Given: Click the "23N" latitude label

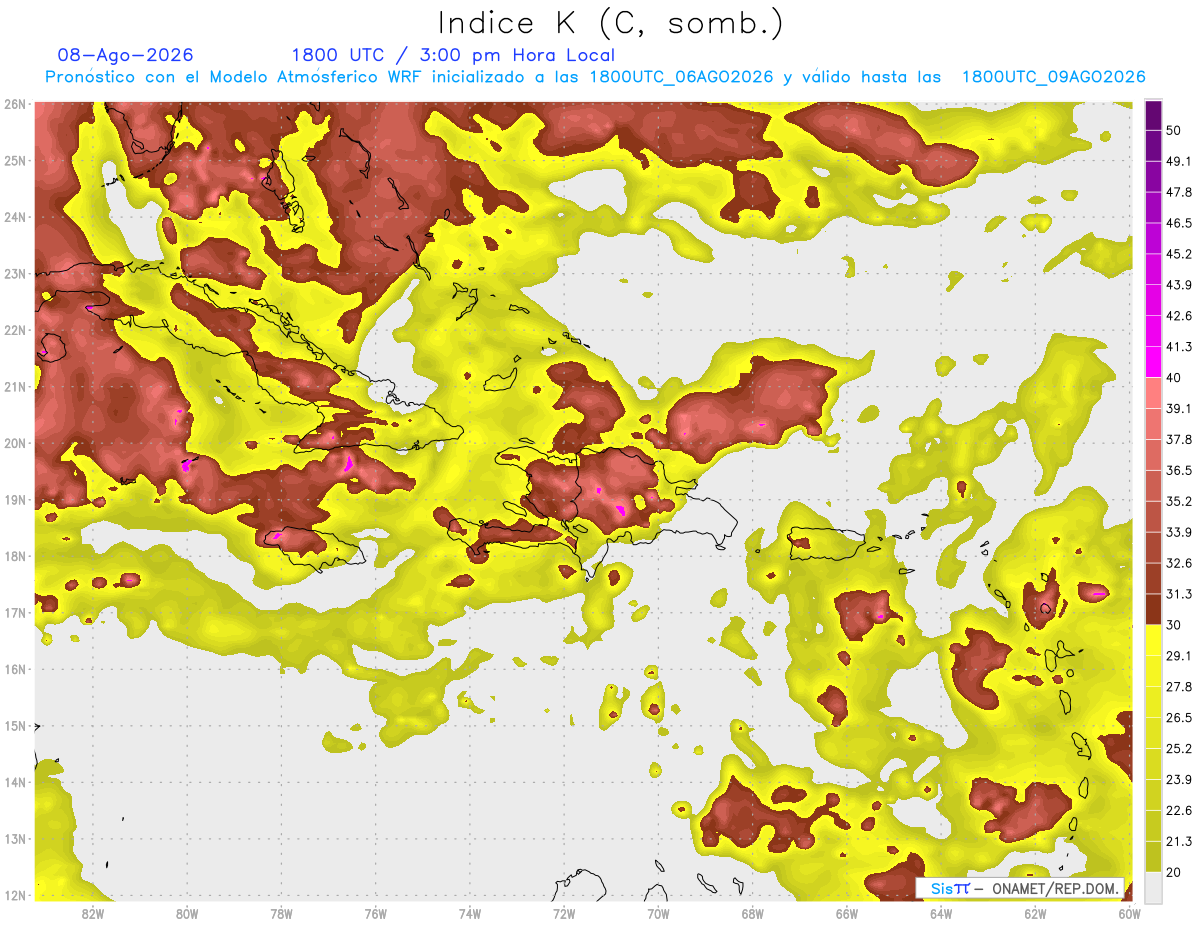Looking at the screenshot, I should point(14,273).
